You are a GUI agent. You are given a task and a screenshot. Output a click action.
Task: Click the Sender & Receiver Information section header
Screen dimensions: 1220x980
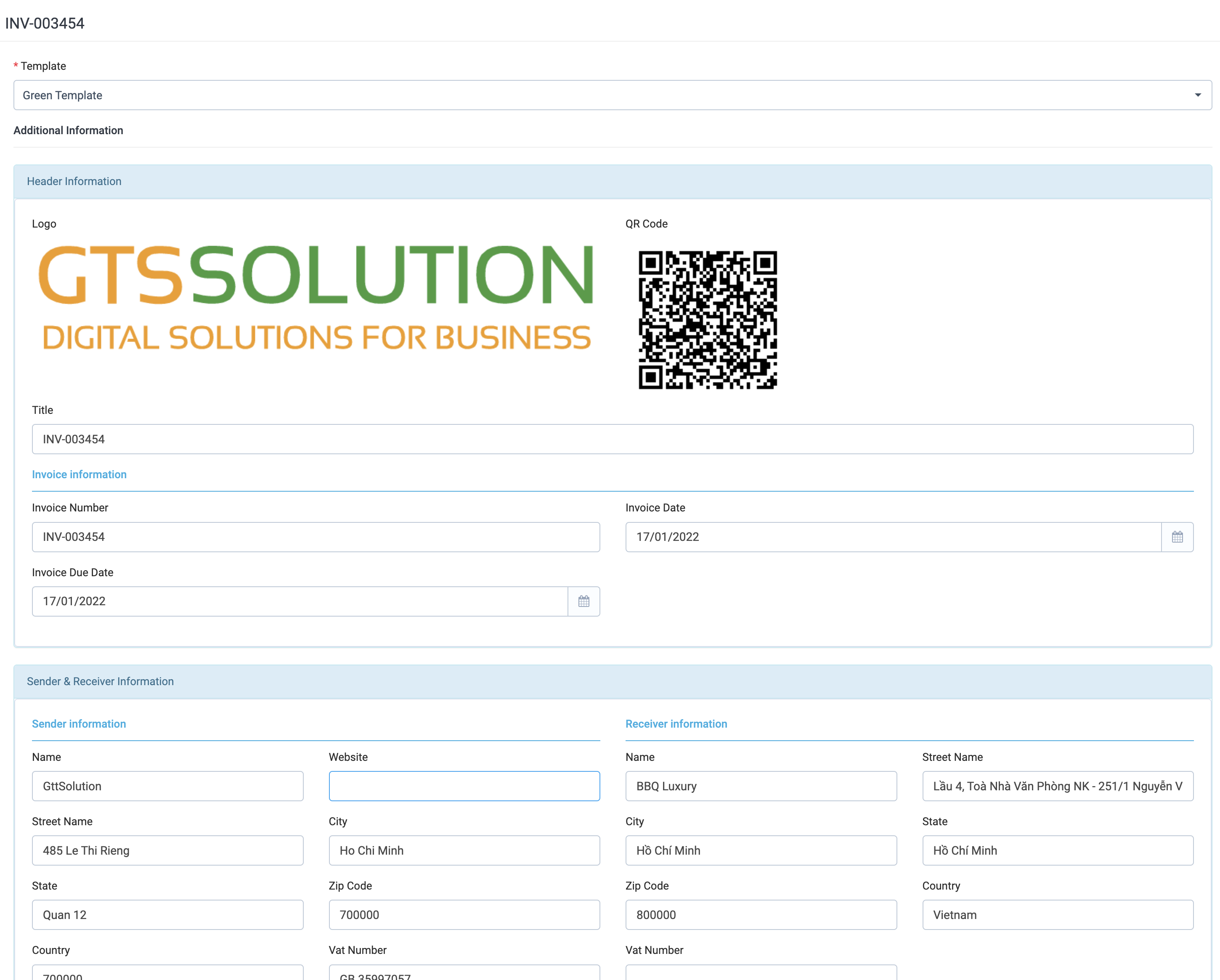point(100,681)
